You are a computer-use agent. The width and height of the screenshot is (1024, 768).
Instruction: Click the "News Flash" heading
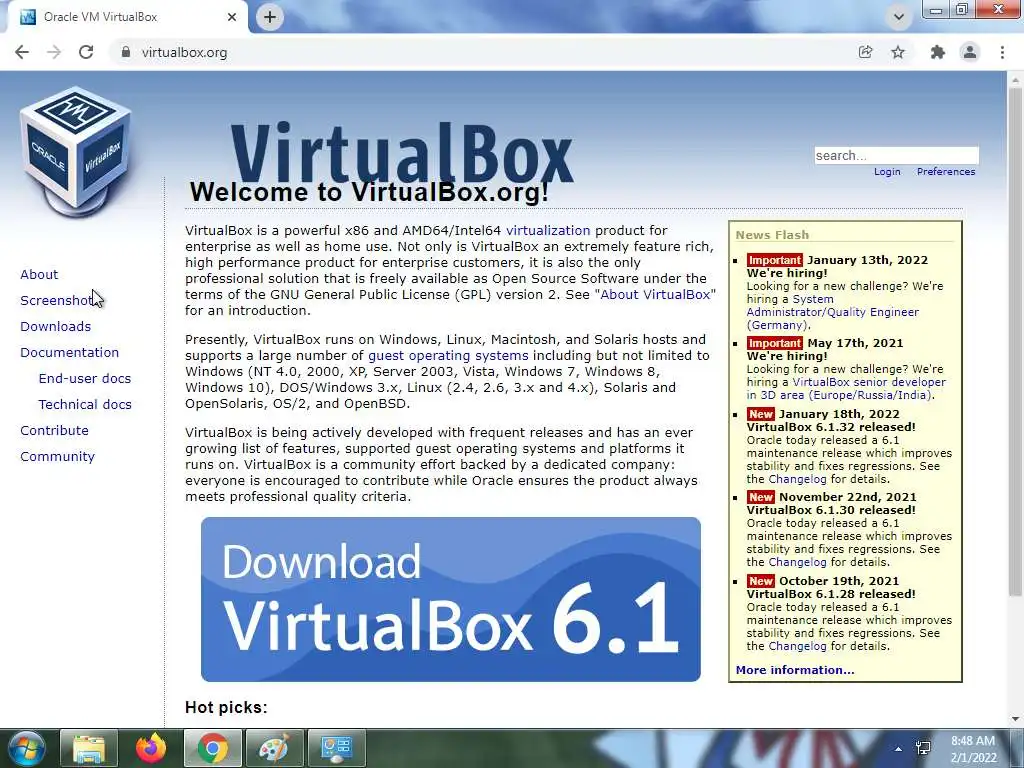(x=772, y=235)
